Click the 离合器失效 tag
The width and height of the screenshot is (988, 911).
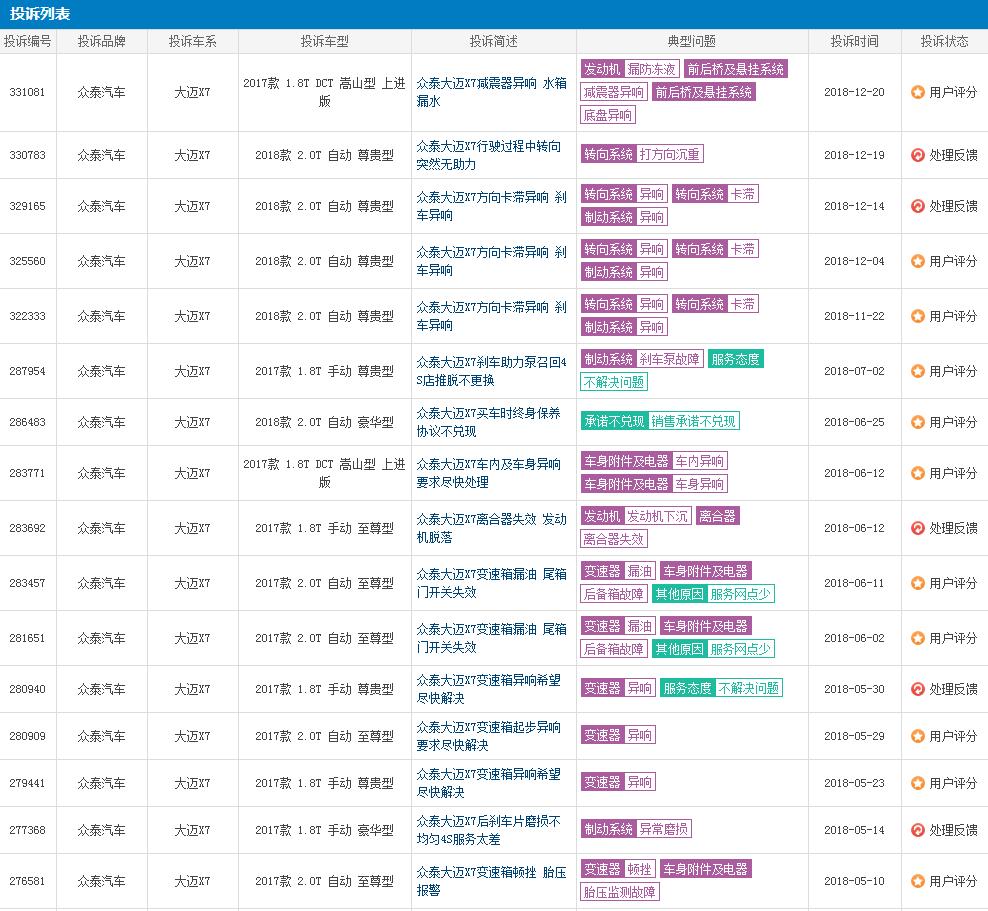click(614, 539)
